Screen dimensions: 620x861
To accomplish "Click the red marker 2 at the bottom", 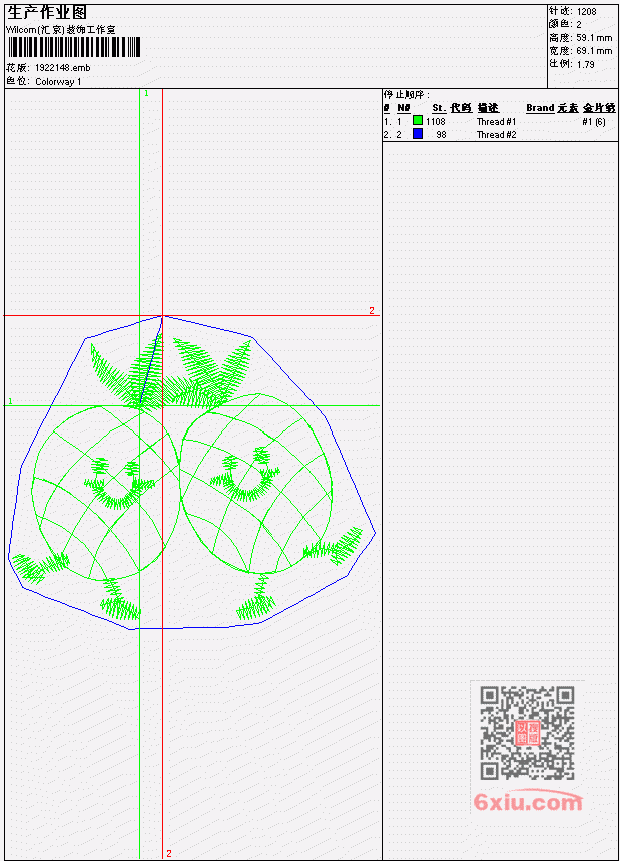I will 169,853.
